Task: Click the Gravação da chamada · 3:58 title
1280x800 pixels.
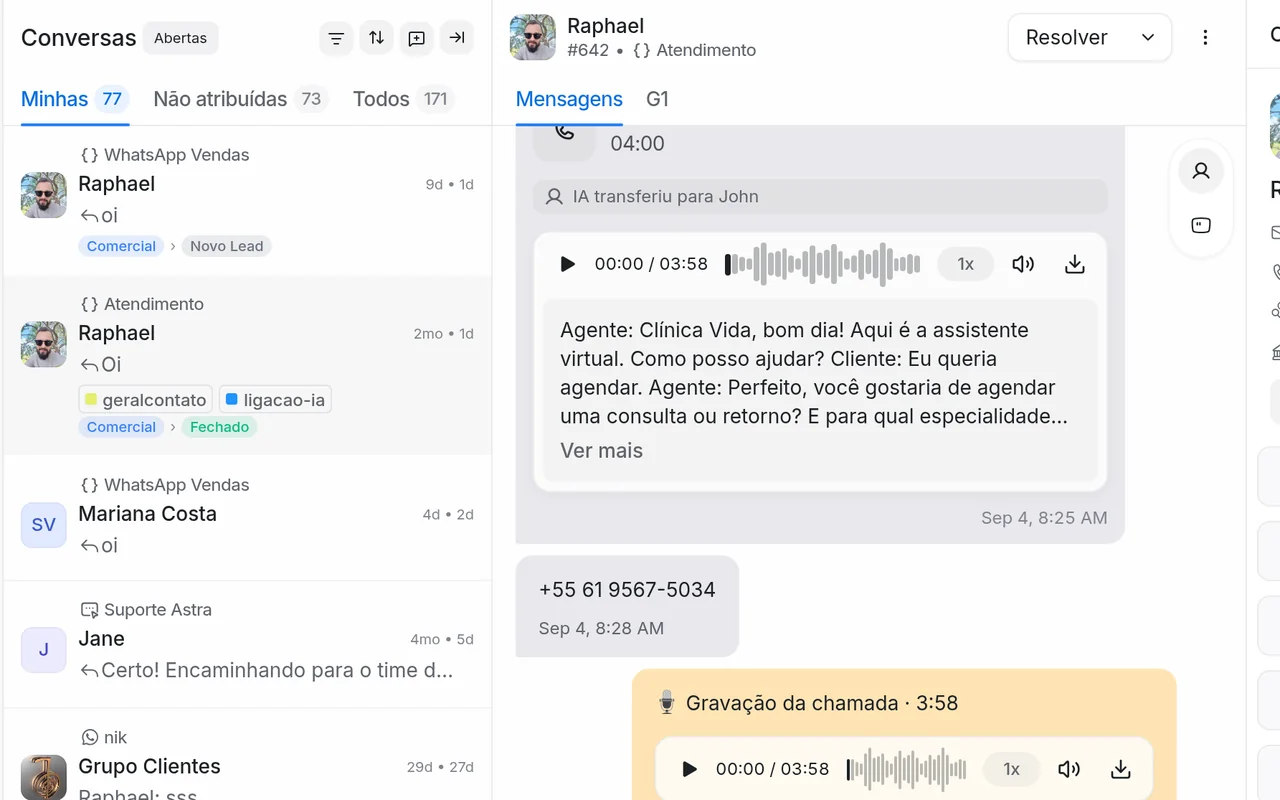Action: click(x=822, y=703)
